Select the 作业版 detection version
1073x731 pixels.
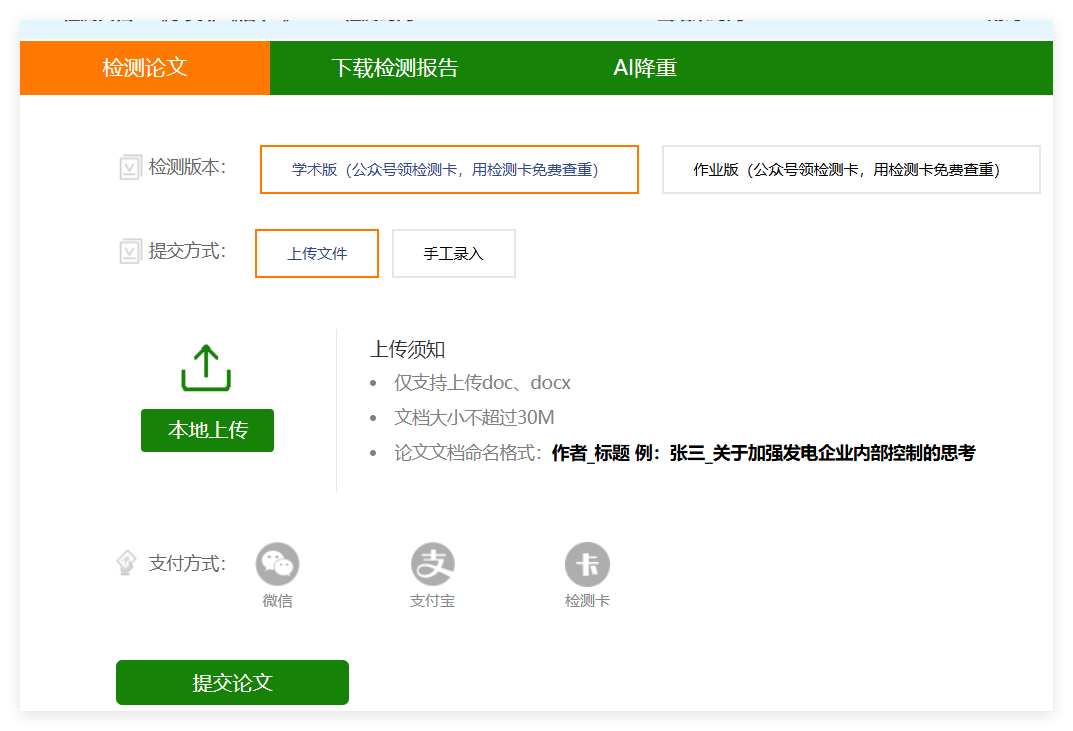[851, 169]
